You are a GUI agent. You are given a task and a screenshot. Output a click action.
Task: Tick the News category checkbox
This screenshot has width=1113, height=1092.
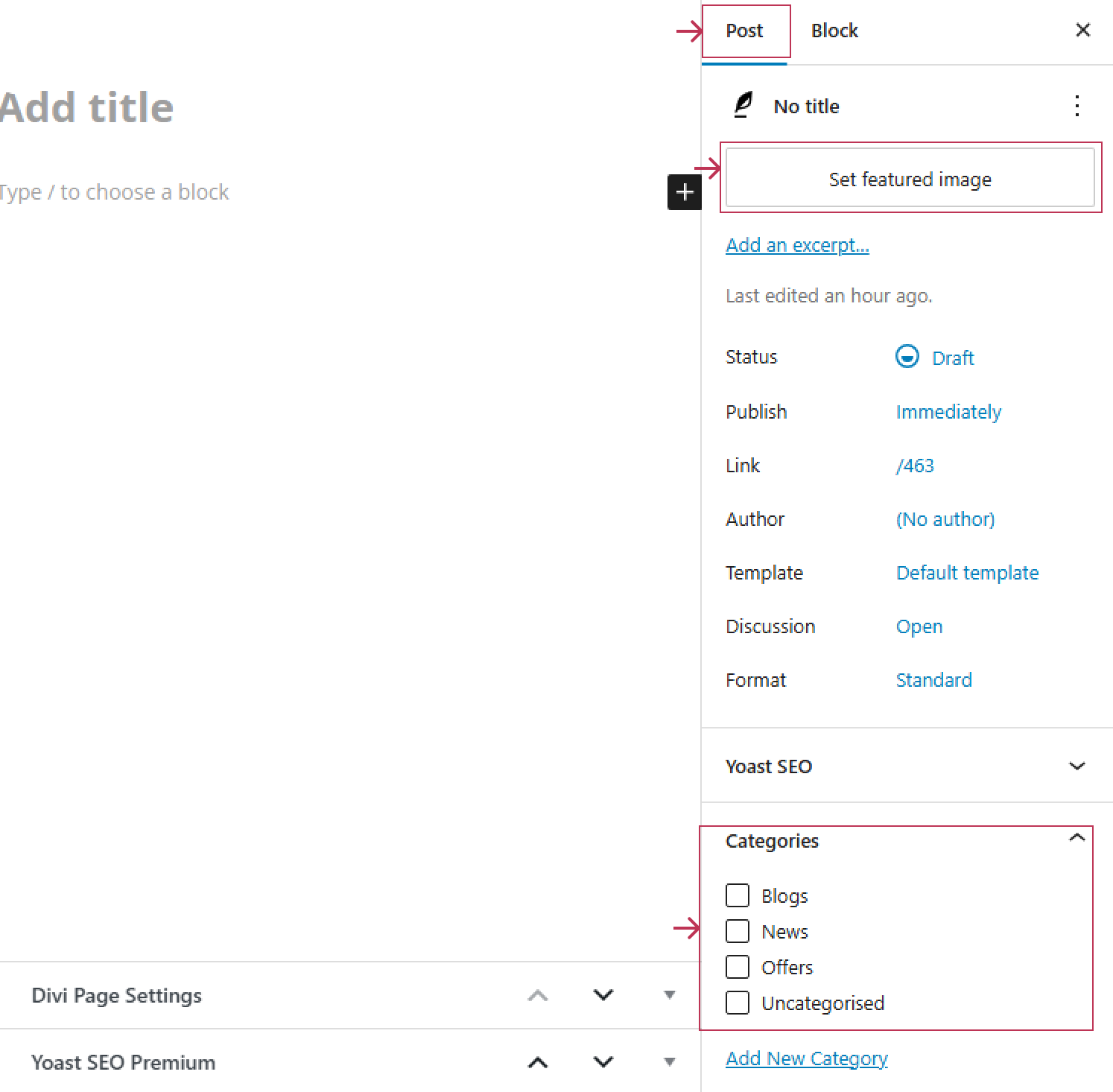point(738,931)
